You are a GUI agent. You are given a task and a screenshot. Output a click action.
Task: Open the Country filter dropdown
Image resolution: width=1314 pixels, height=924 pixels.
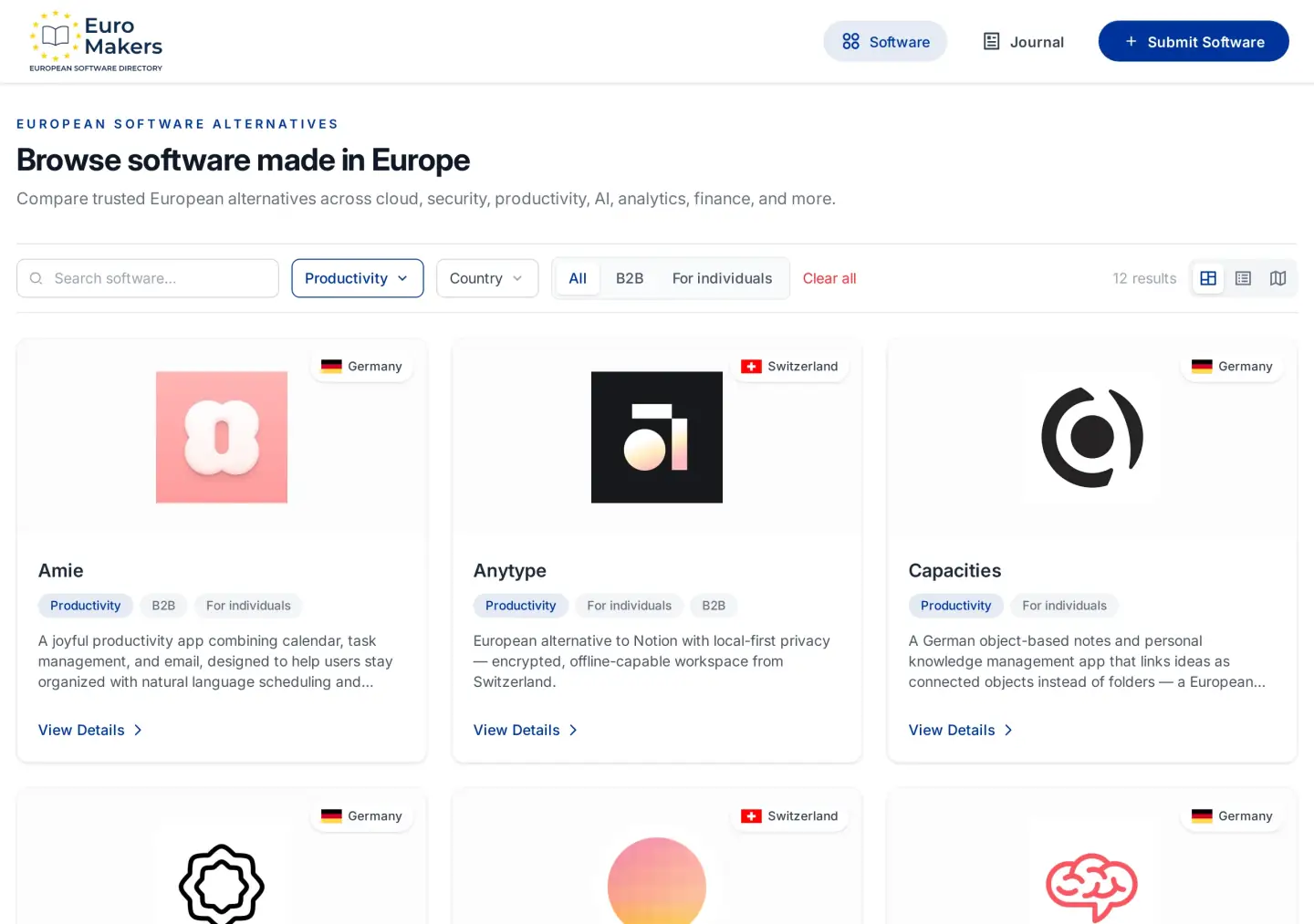tap(487, 278)
